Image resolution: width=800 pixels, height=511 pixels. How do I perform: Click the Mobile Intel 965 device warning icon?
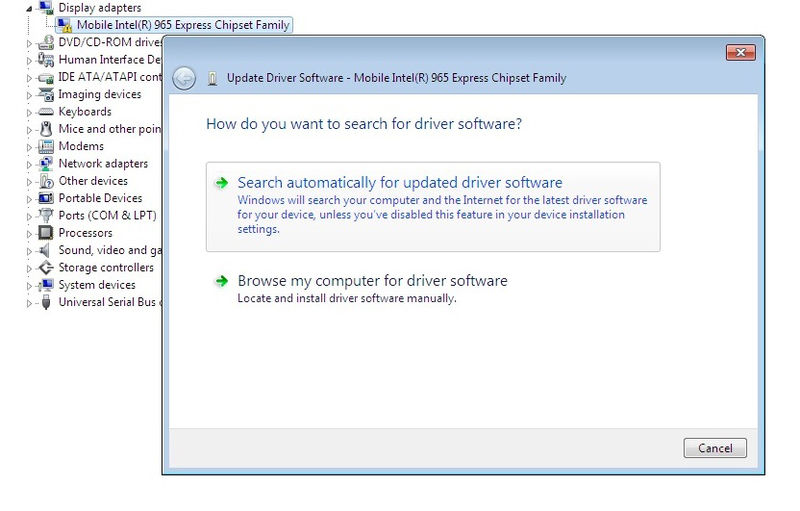tap(64, 25)
